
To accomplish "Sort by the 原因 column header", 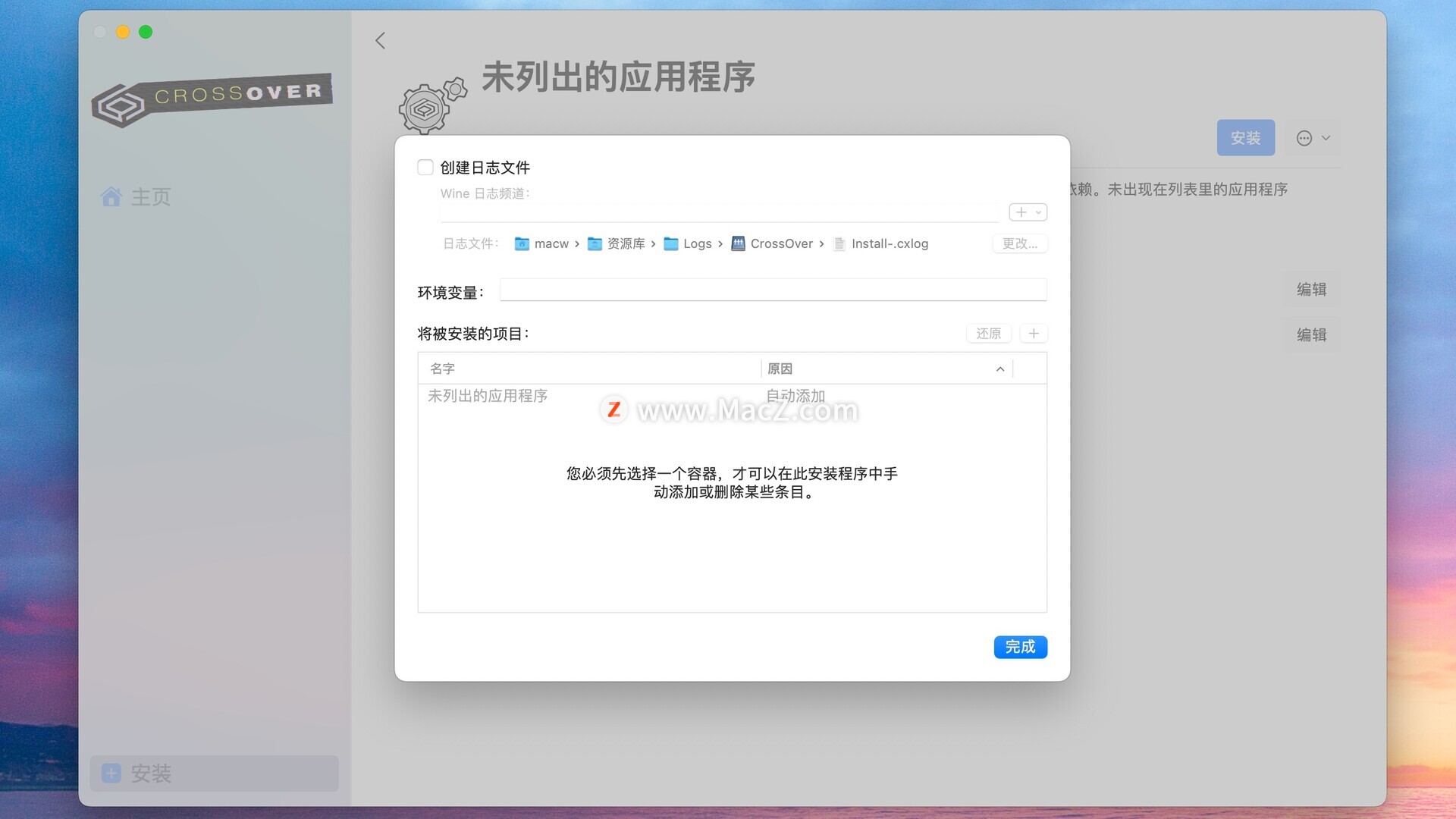I will (x=886, y=369).
